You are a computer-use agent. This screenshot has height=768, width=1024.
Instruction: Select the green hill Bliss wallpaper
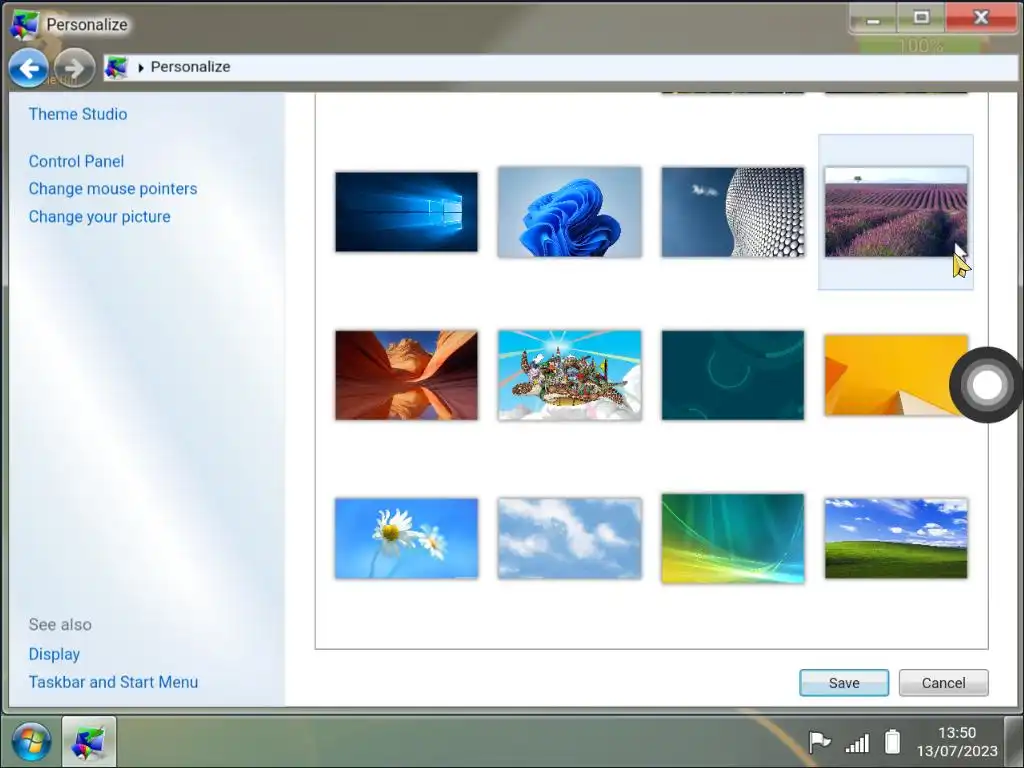[x=896, y=538]
